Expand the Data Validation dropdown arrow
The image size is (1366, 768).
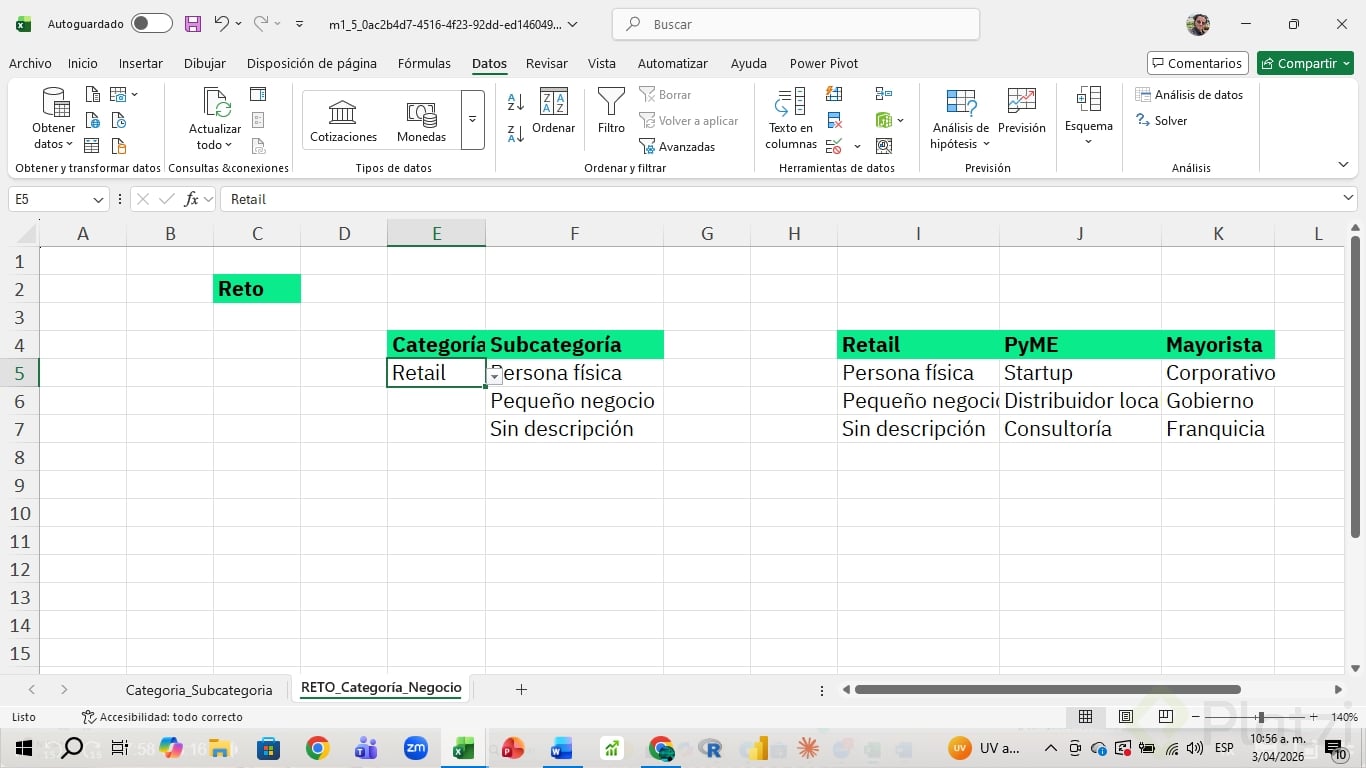coord(857,147)
